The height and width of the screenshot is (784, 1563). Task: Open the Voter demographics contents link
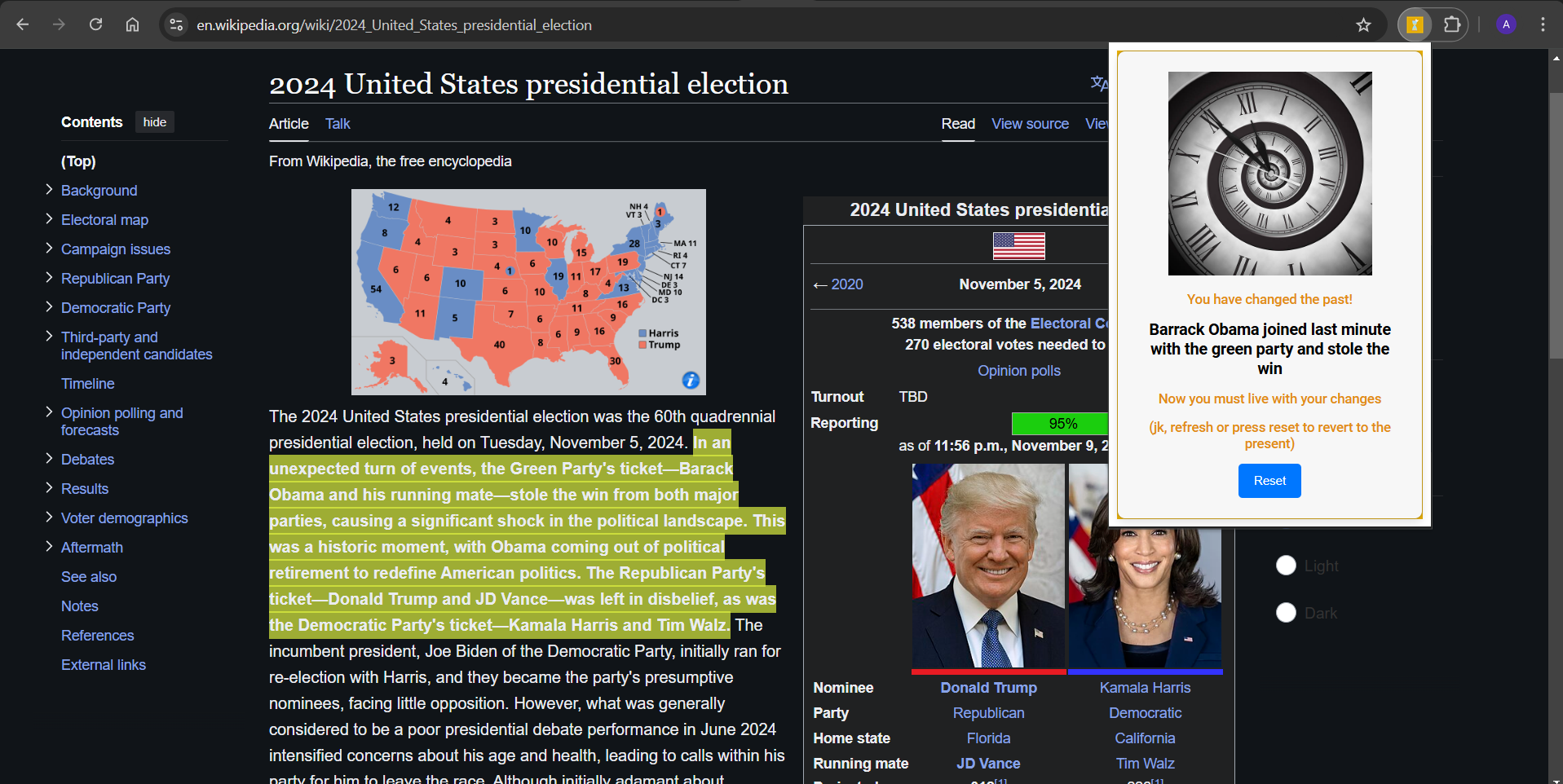pos(125,518)
